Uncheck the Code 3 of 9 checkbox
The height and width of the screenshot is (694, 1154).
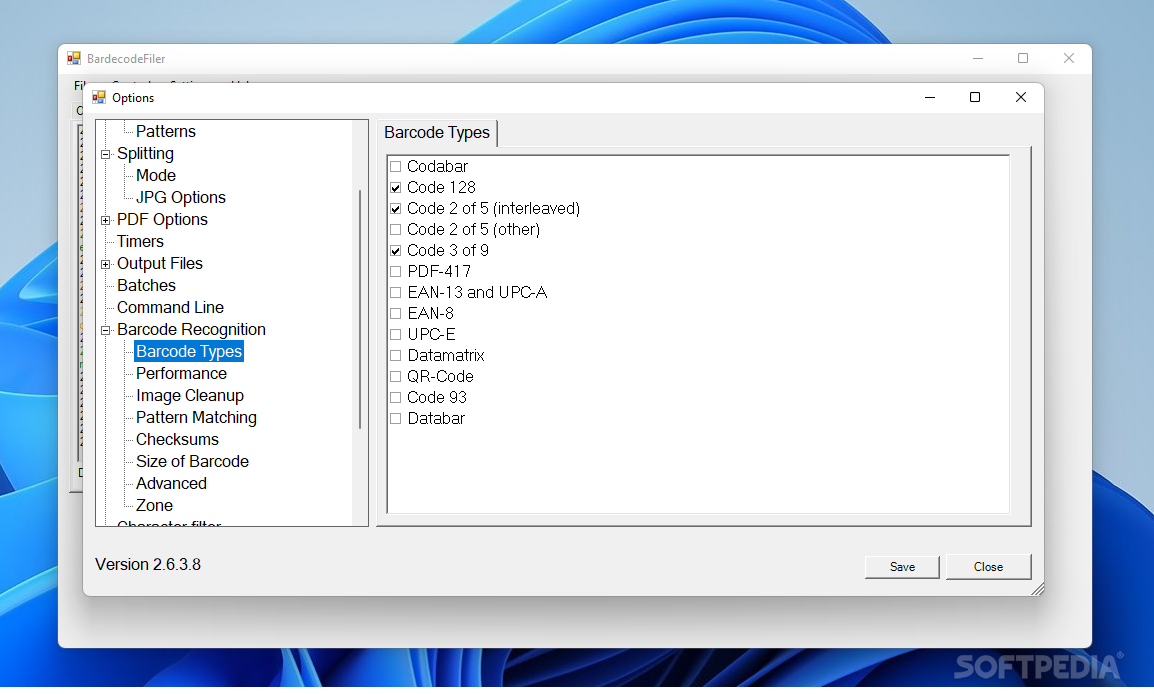tap(395, 251)
